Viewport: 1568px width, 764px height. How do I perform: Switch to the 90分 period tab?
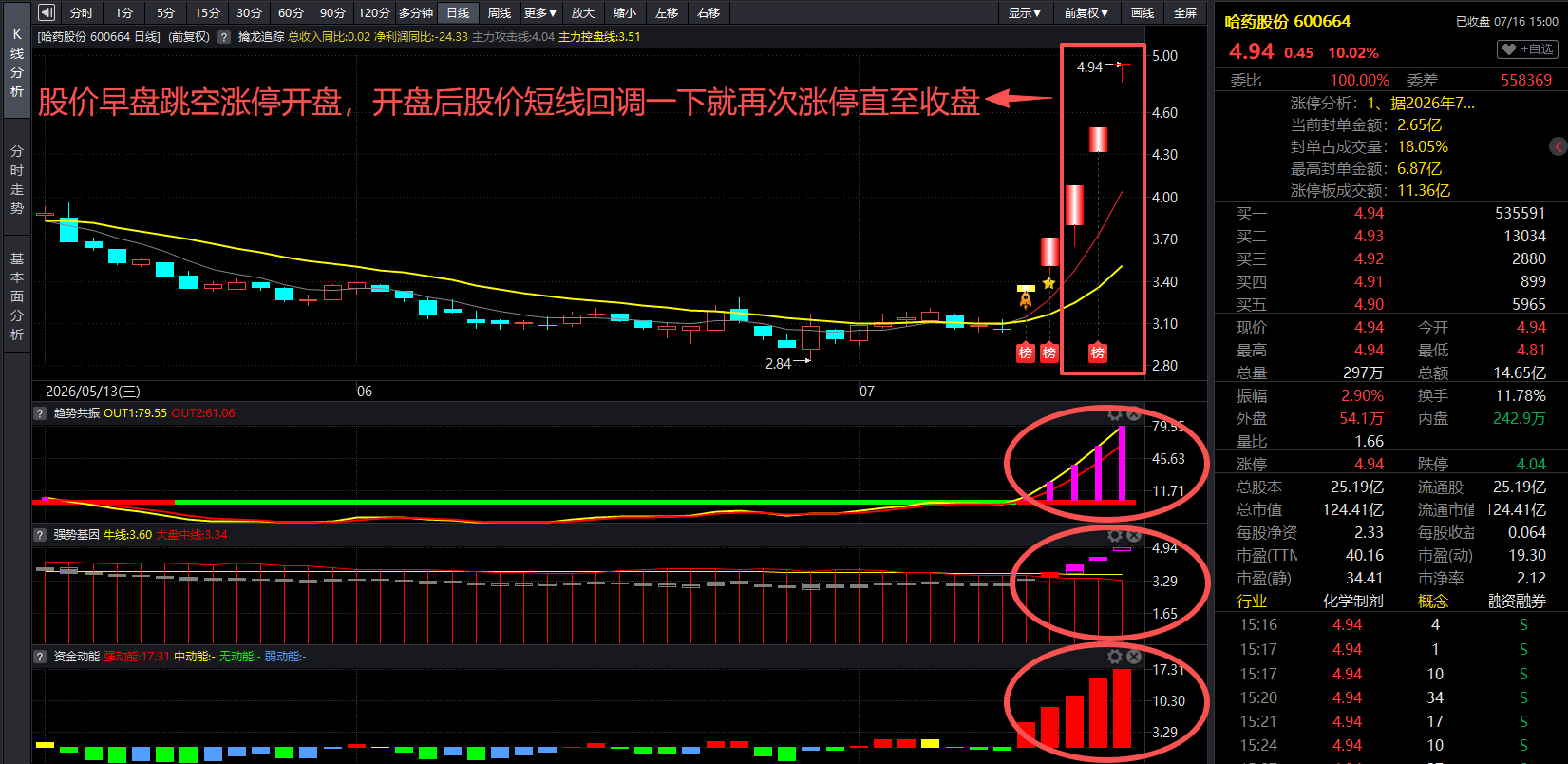click(332, 12)
